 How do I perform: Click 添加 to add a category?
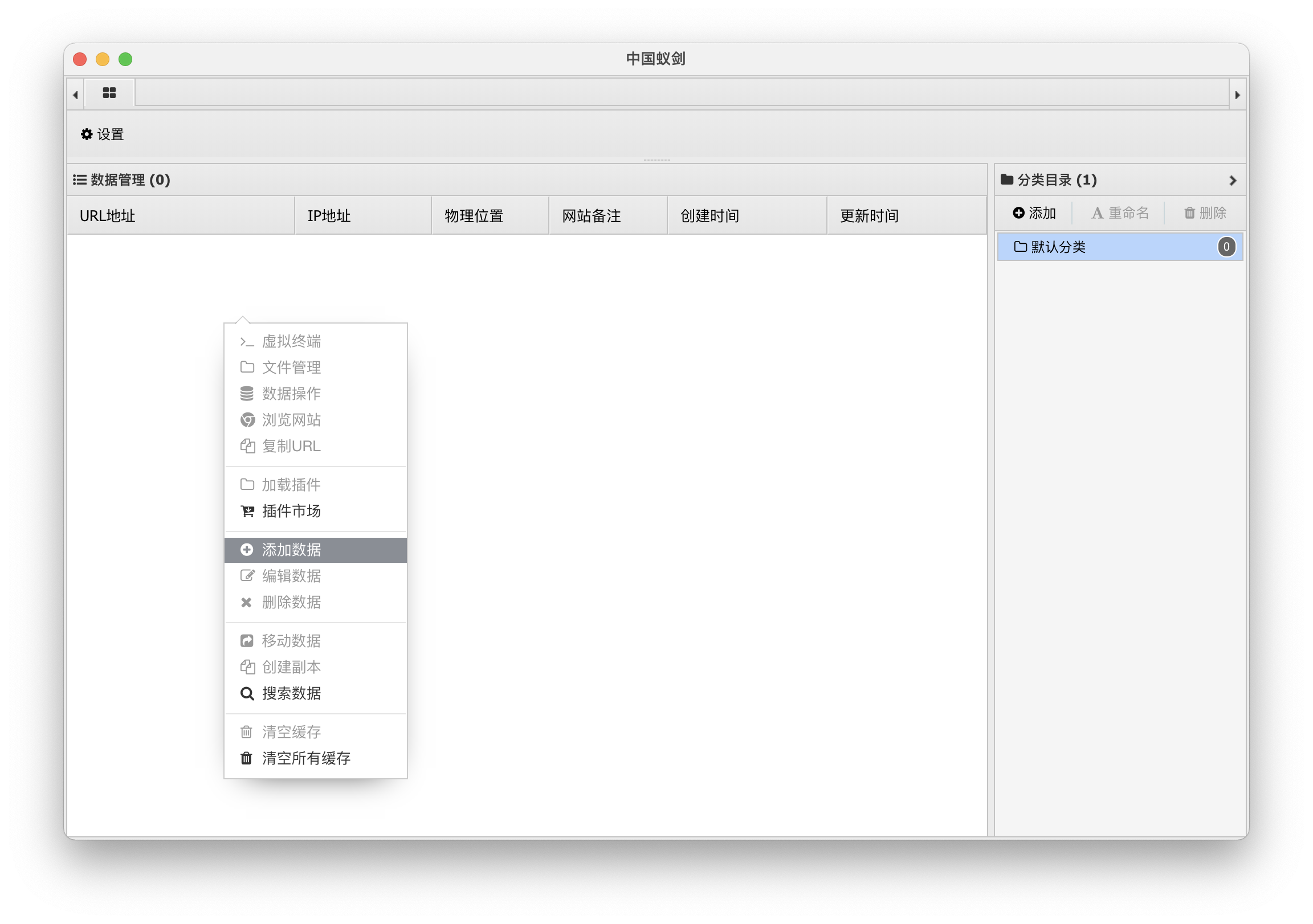coord(1034,213)
